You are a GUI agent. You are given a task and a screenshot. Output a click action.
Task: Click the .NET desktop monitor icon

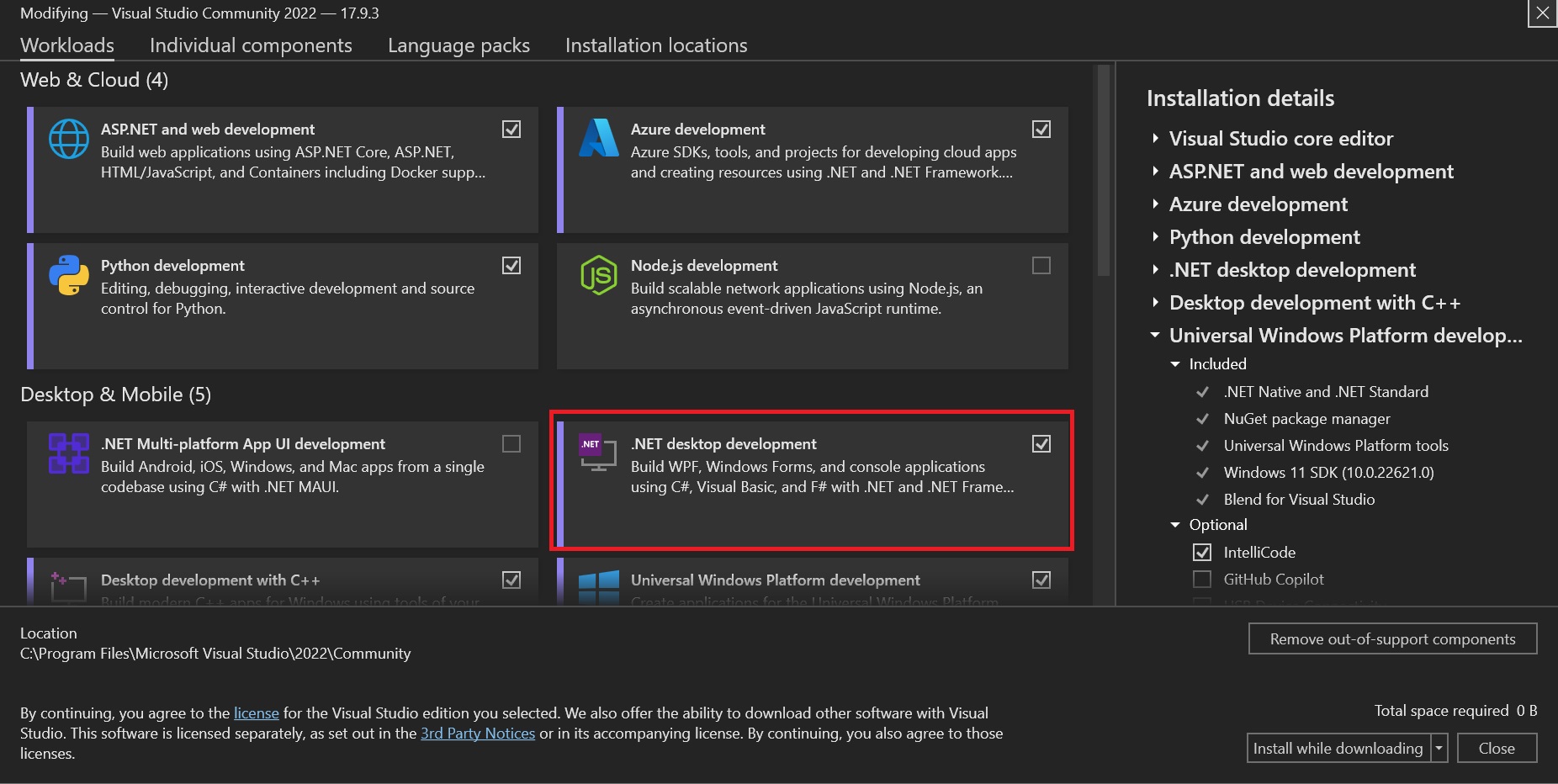coord(598,453)
